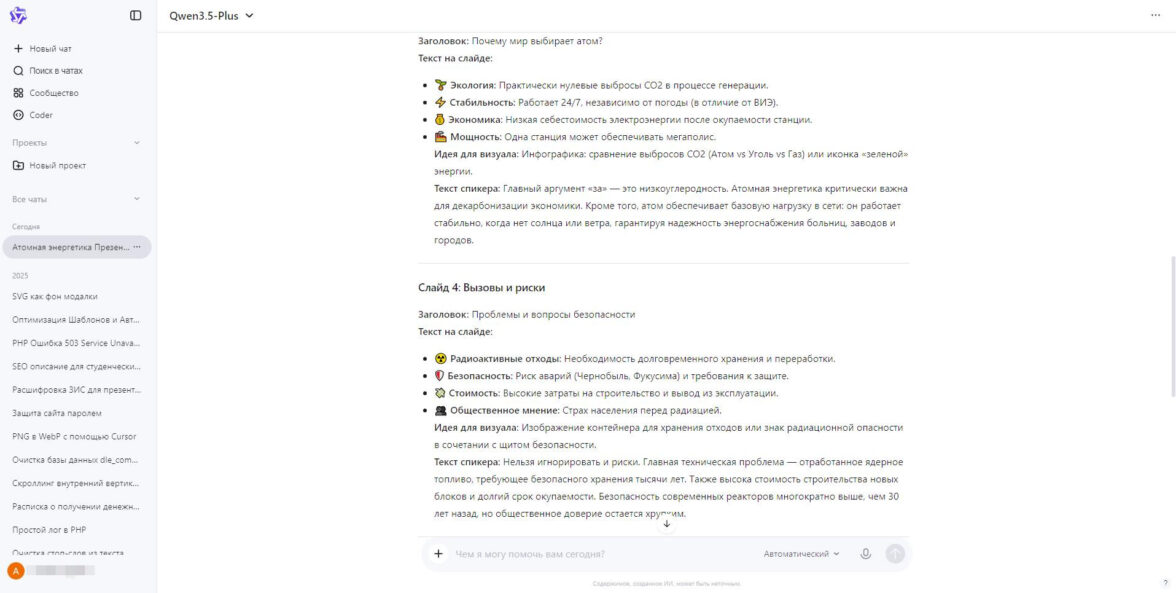Open the 'SVG как фон модалки' chat
1176x593 pixels.
coord(55,296)
